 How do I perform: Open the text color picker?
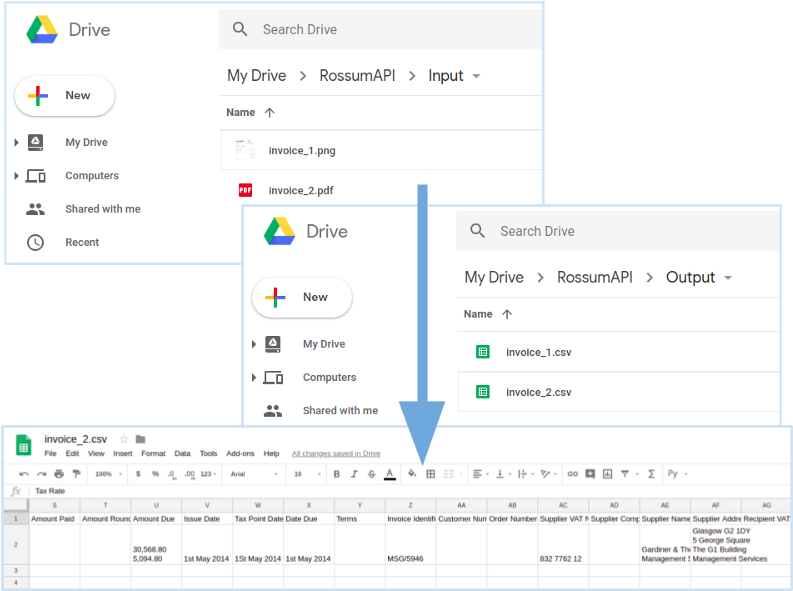coord(390,474)
